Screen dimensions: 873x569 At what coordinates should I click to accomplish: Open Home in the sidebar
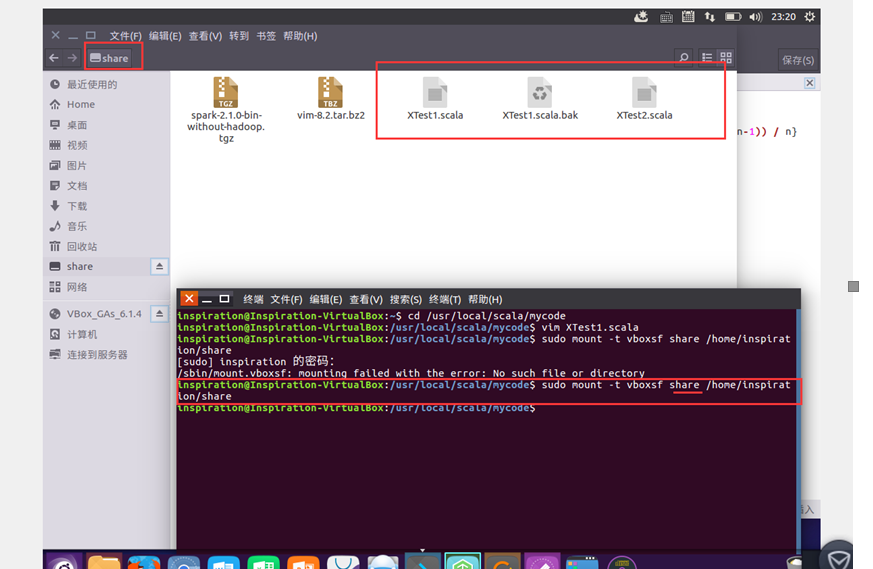(x=106, y=105)
